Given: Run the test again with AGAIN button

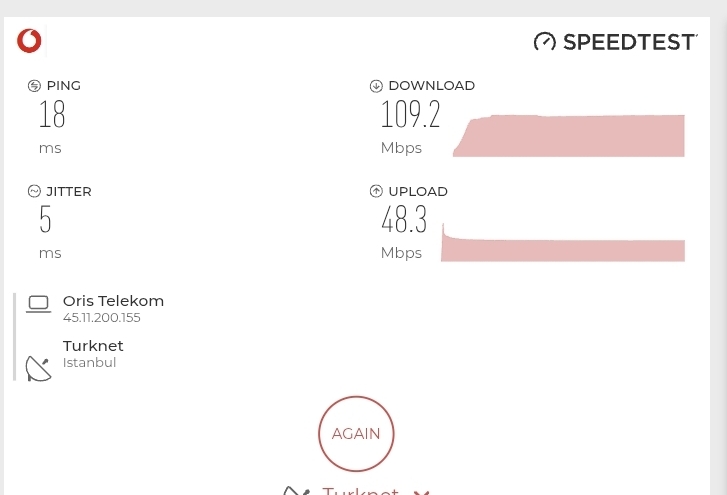Looking at the screenshot, I should (x=356, y=434).
